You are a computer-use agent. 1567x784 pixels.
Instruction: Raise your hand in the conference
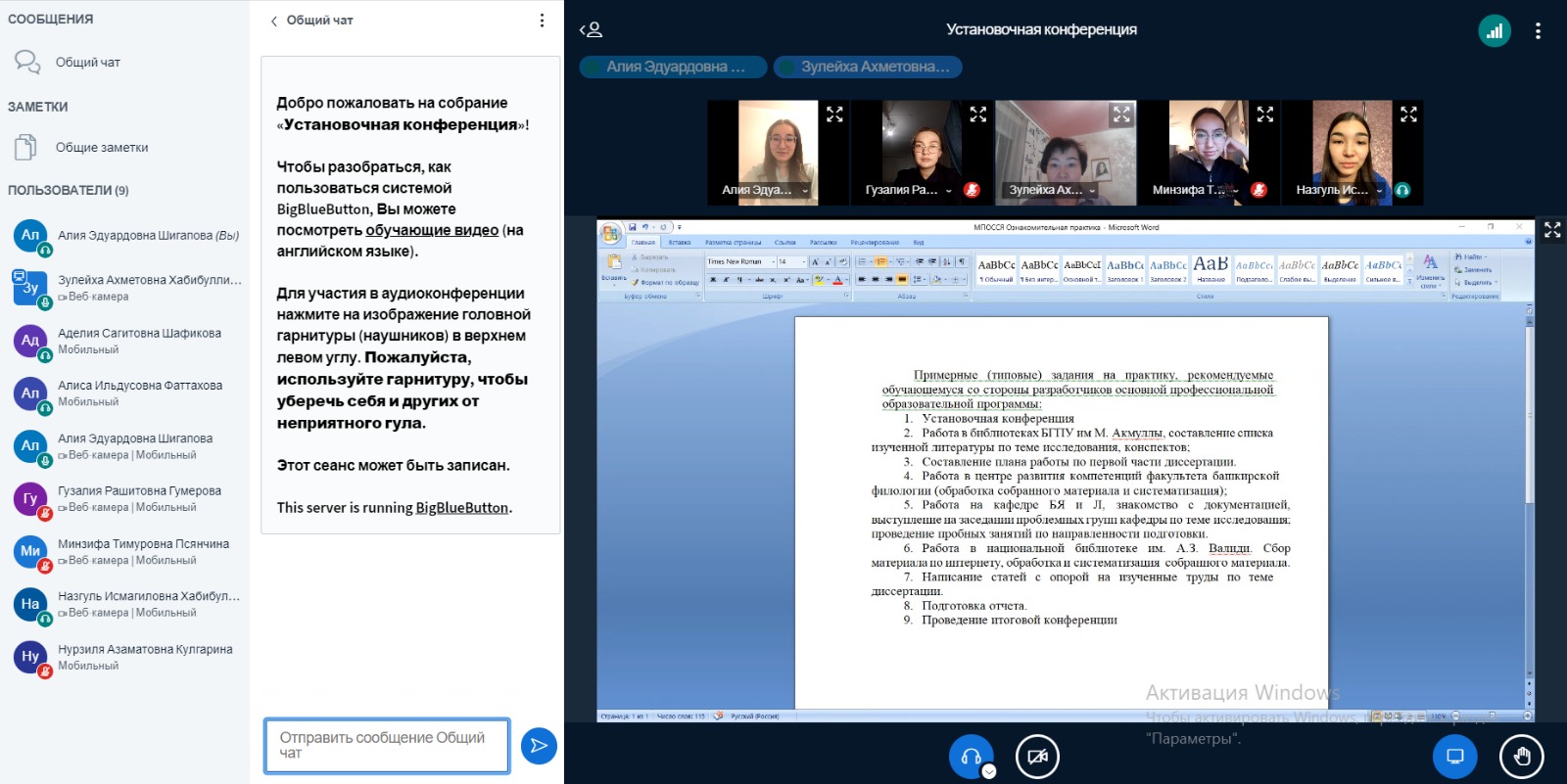coord(1521,756)
